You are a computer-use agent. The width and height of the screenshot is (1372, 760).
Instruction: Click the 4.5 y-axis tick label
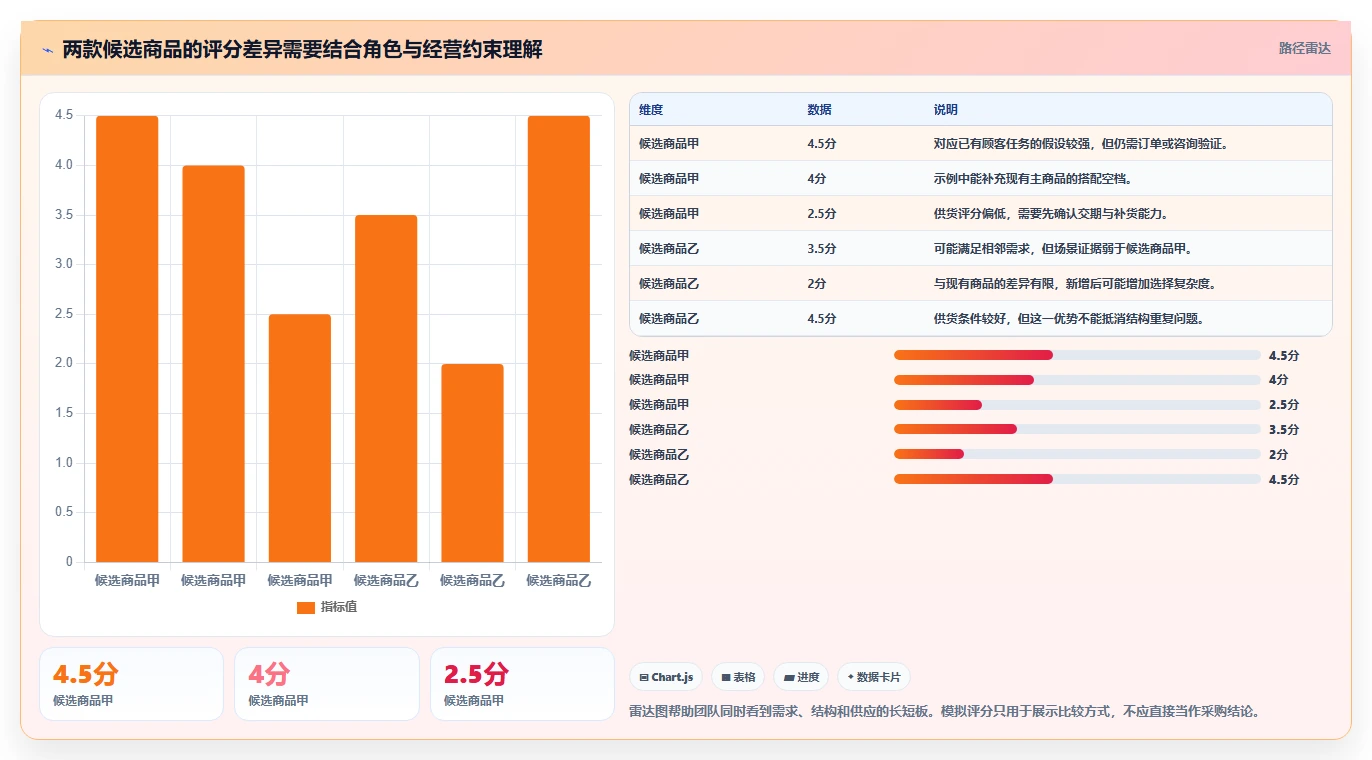pyautogui.click(x=64, y=115)
